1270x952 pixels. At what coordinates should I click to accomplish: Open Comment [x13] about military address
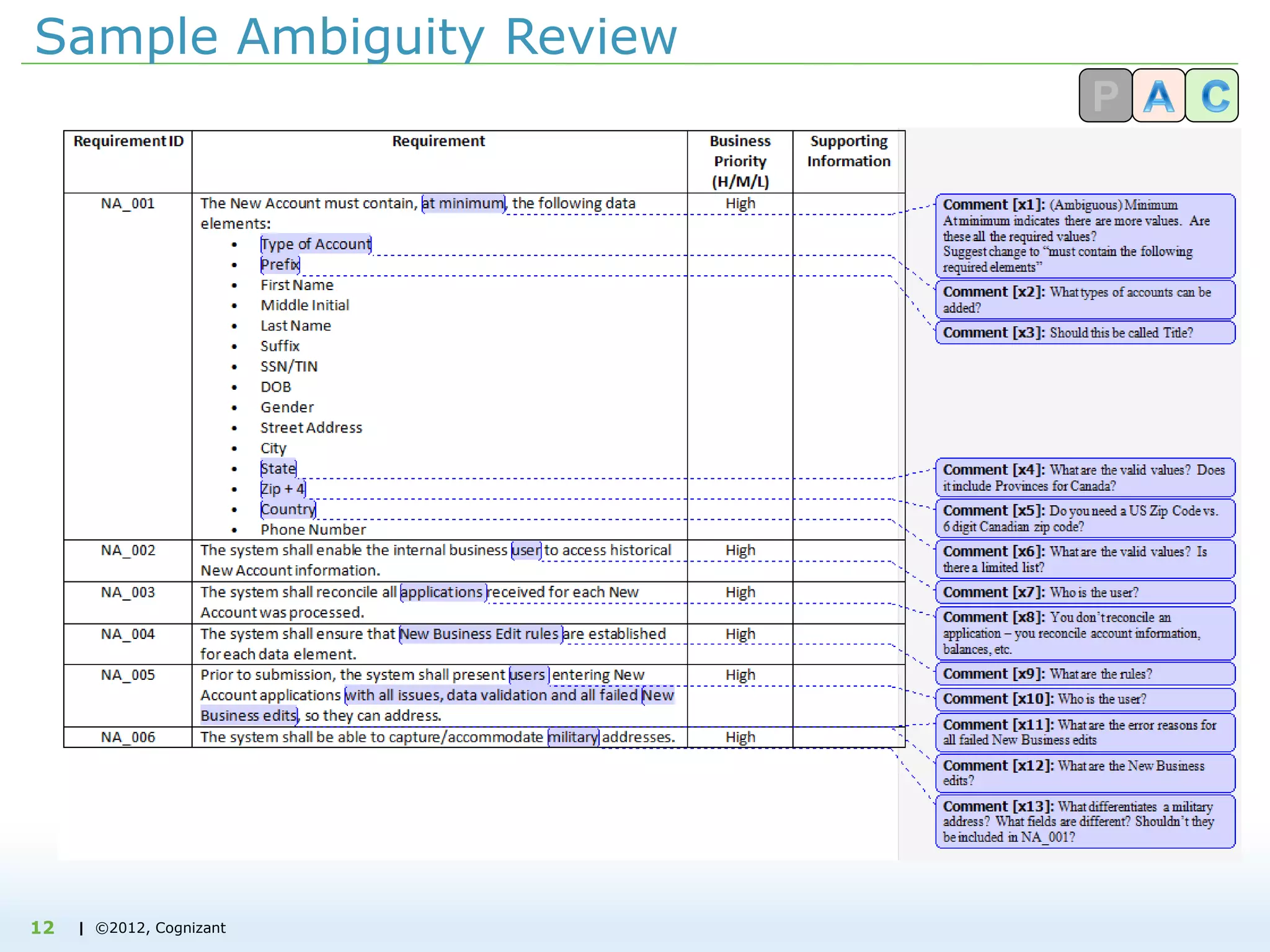tap(1085, 821)
